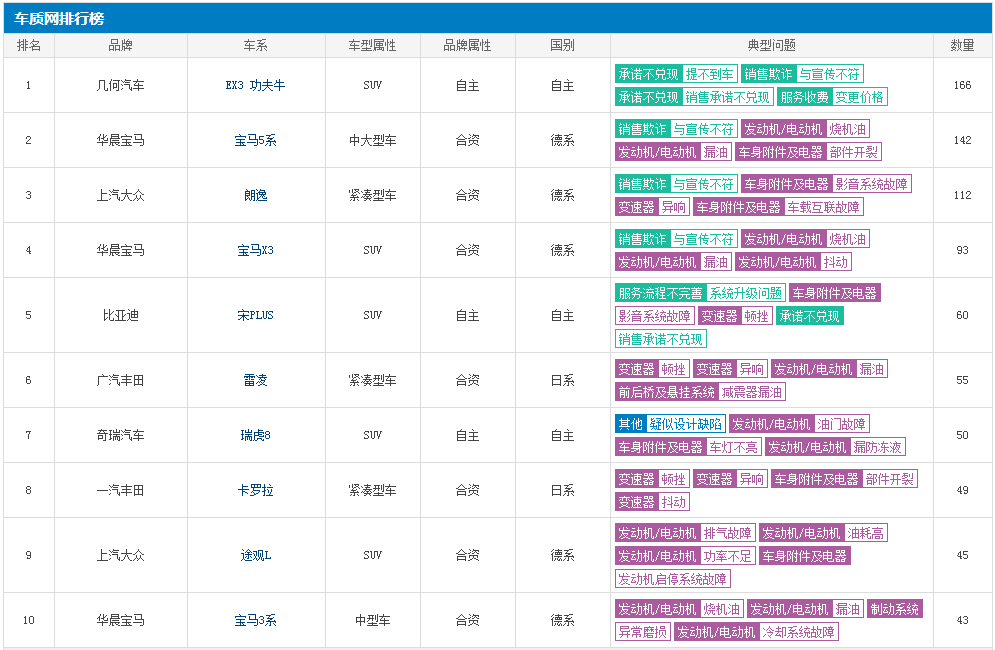The height and width of the screenshot is (650, 995).
Task: Select the 功率不足 issue tag
Action: coord(727,556)
